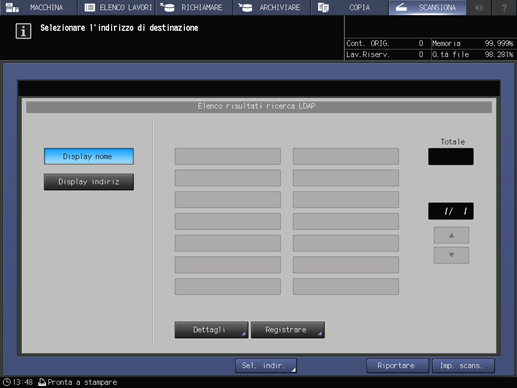Click the page indicator 1/1
This screenshot has height=388, width=517.
pyautogui.click(x=451, y=211)
